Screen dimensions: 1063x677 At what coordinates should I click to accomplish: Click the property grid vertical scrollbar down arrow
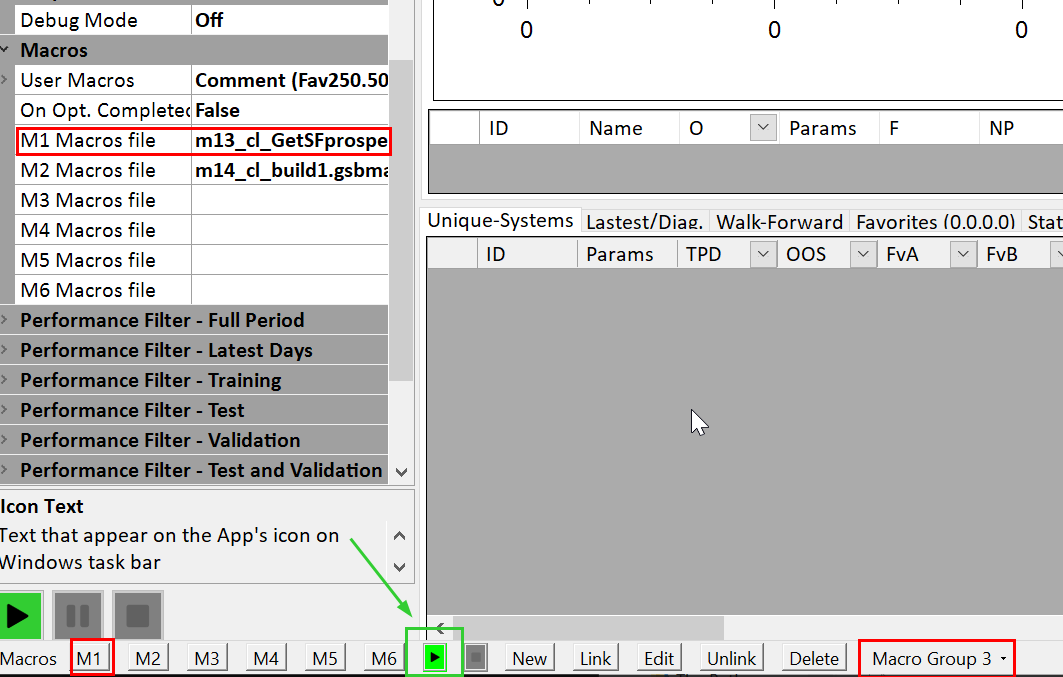pyautogui.click(x=401, y=471)
